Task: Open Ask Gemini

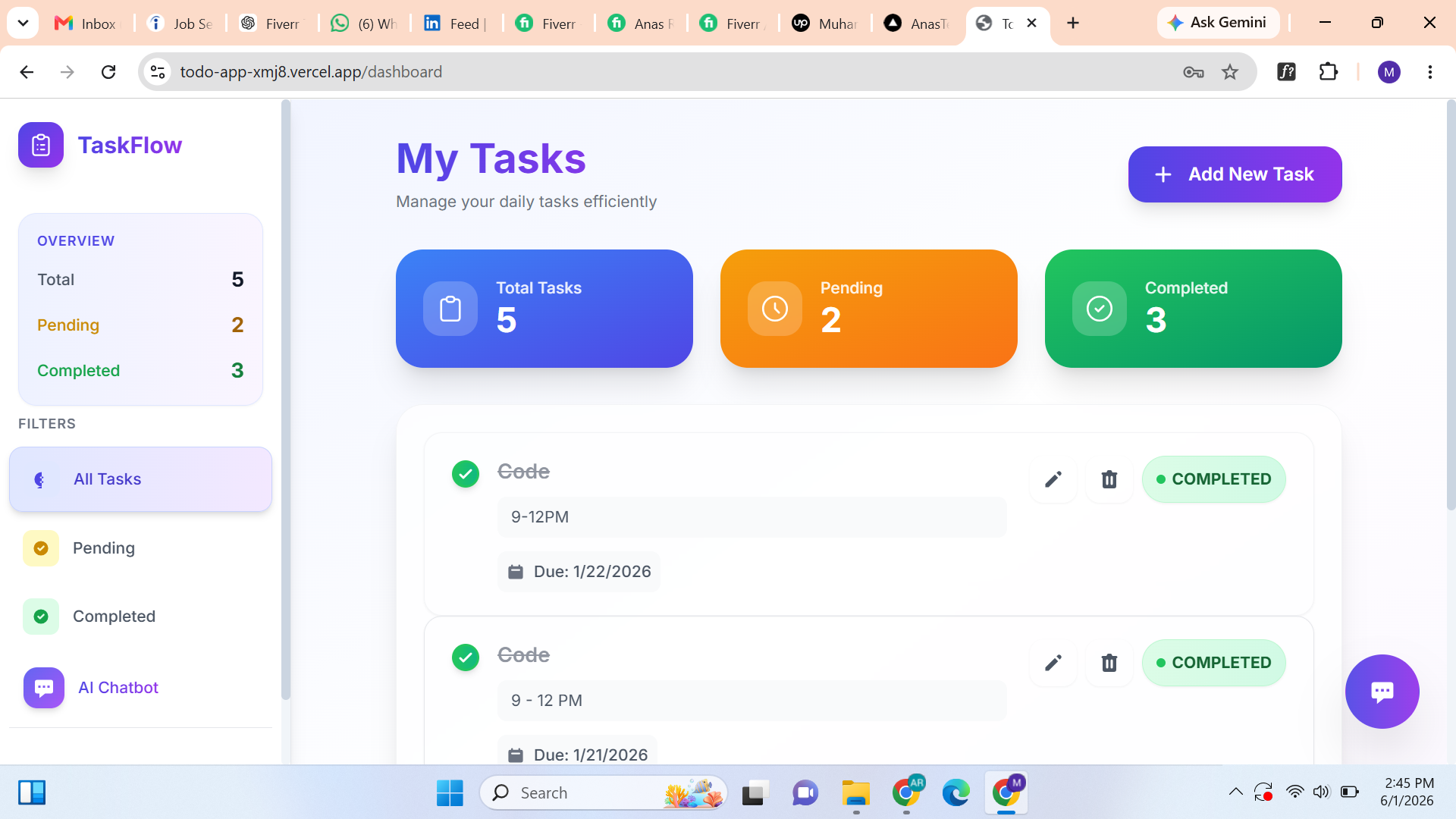Action: tap(1218, 23)
